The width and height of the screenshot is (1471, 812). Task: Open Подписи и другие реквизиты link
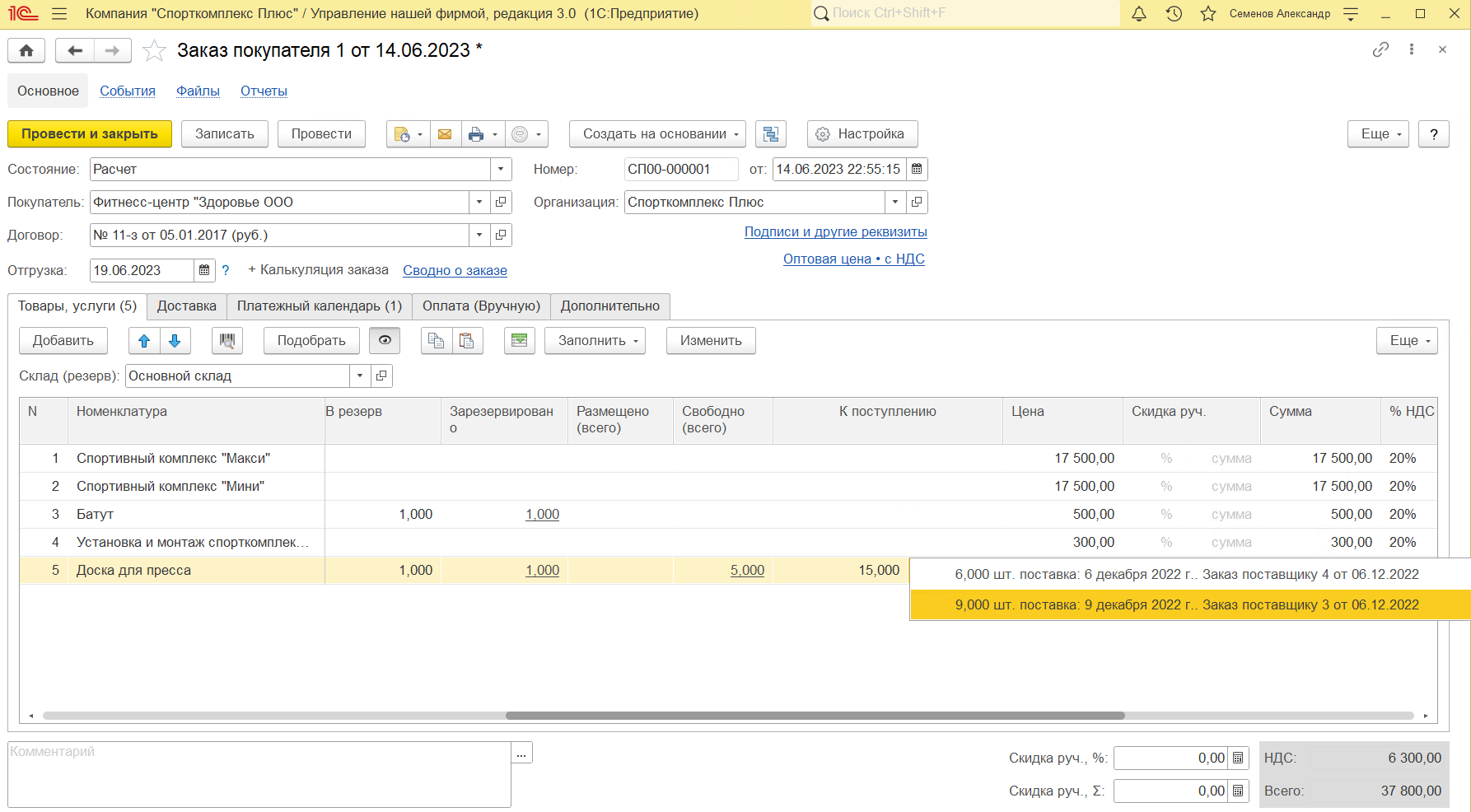click(x=836, y=232)
